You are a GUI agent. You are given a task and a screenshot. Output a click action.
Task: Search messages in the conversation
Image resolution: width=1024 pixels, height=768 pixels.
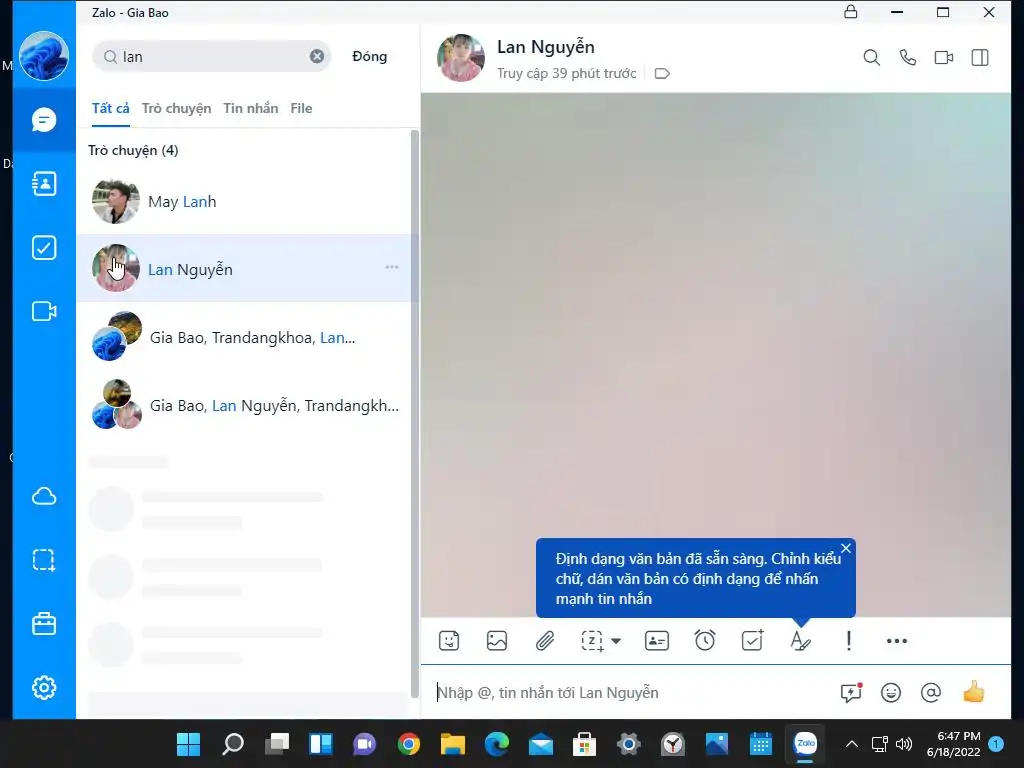click(871, 57)
